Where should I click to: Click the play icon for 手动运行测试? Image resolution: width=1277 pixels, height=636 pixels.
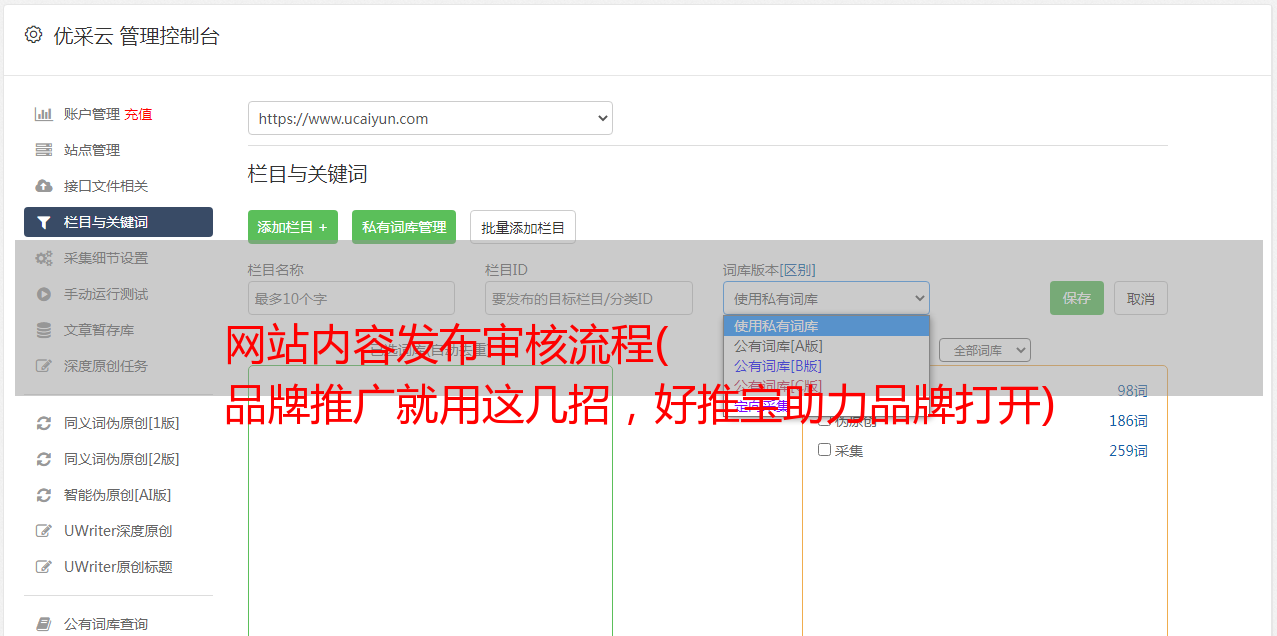44,294
